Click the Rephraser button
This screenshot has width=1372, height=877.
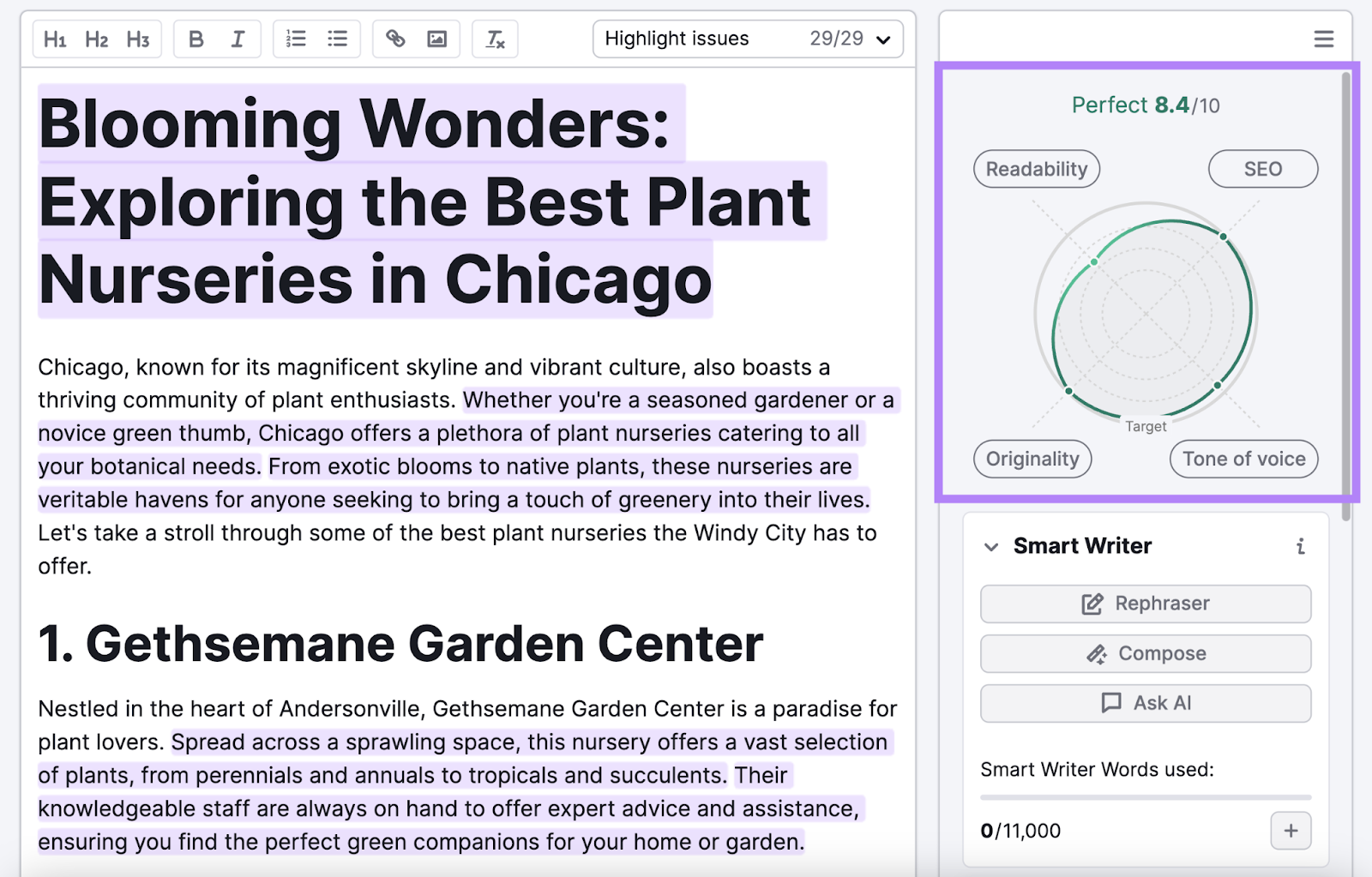pyautogui.click(x=1145, y=604)
